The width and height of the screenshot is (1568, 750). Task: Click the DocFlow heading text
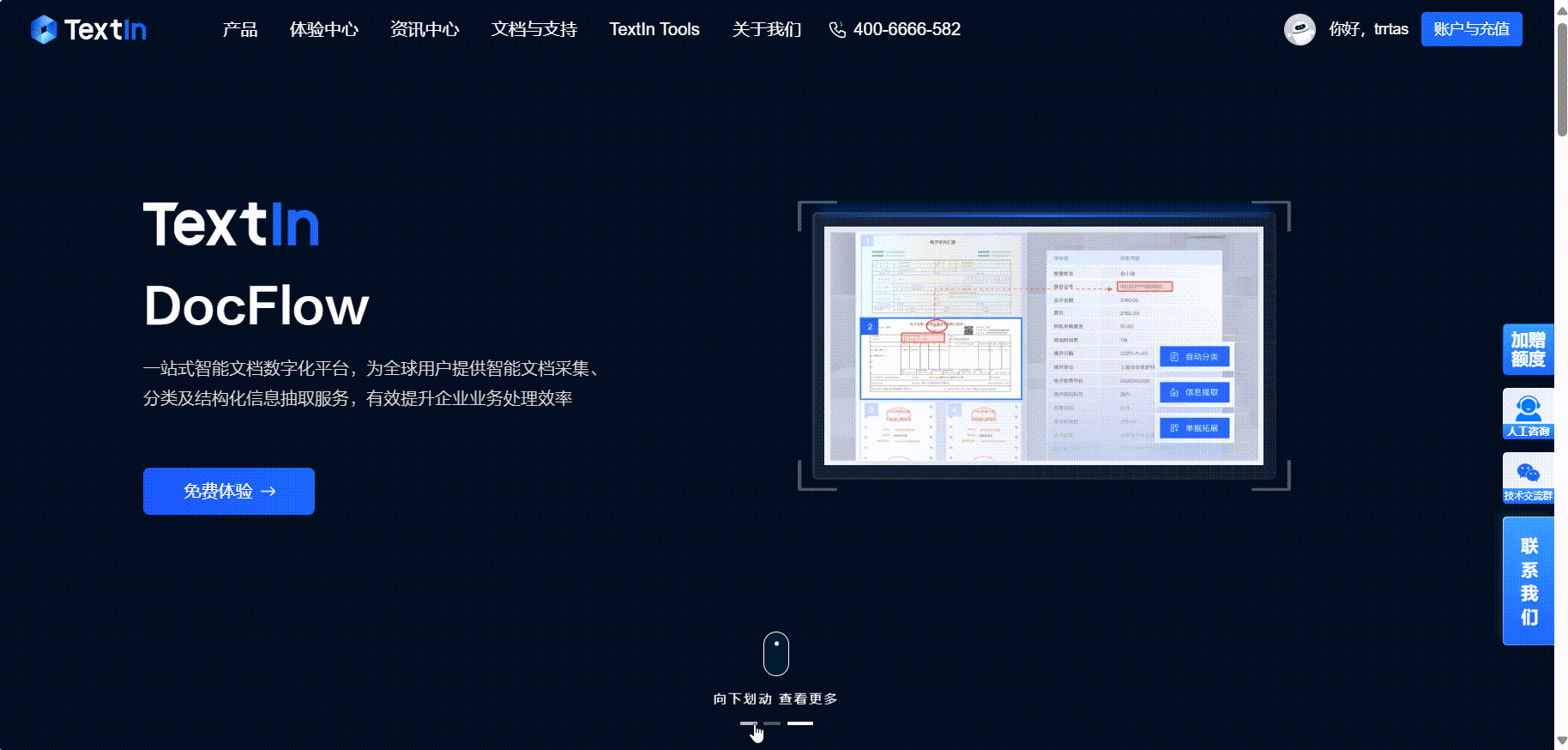(x=256, y=305)
